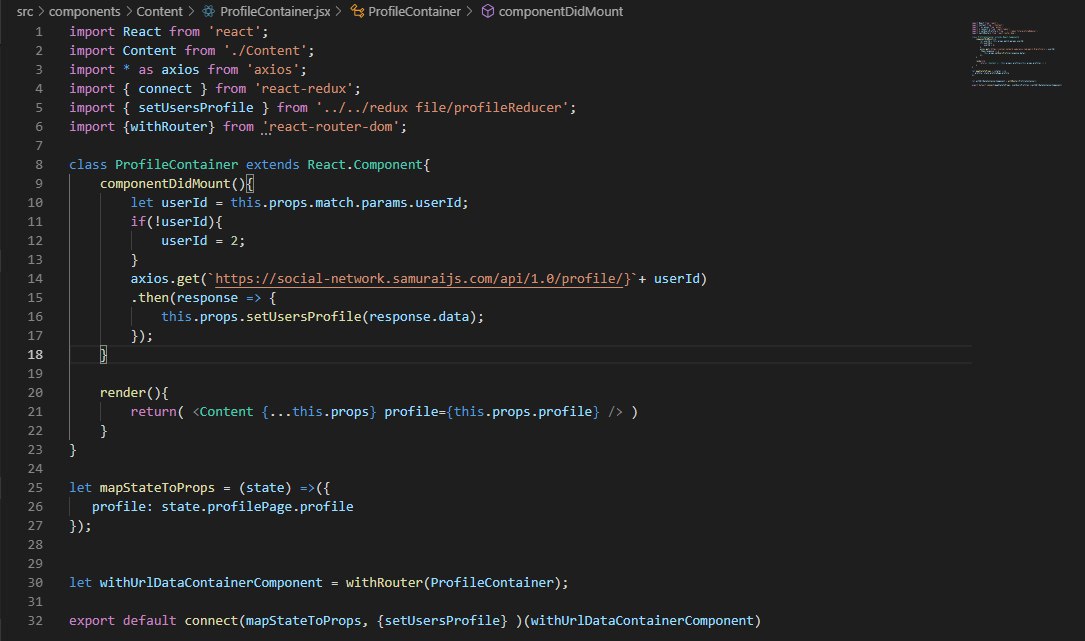
Task: Select the 'Content' breadcrumb folder
Action: [x=159, y=11]
